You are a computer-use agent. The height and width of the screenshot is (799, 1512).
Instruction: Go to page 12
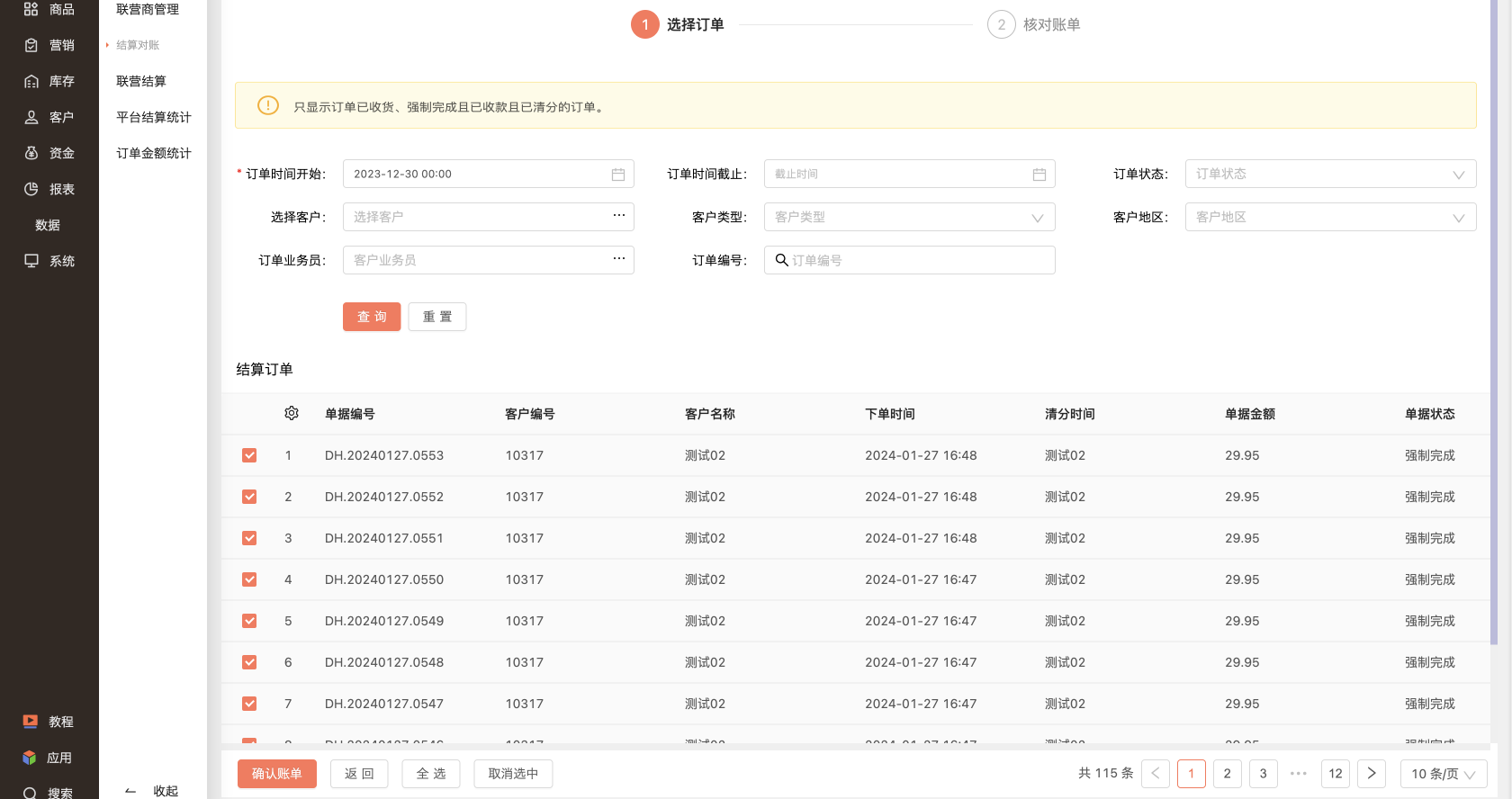tap(1336, 774)
